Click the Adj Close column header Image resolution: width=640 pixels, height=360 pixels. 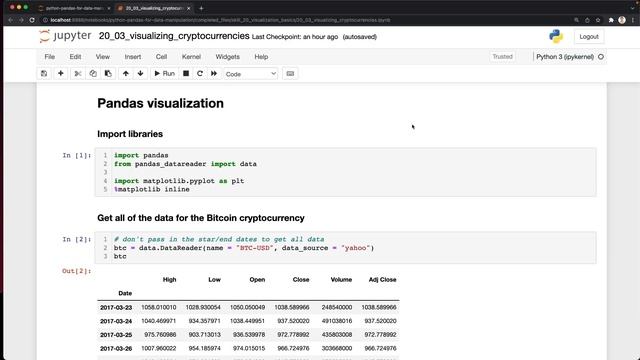tap(382, 280)
